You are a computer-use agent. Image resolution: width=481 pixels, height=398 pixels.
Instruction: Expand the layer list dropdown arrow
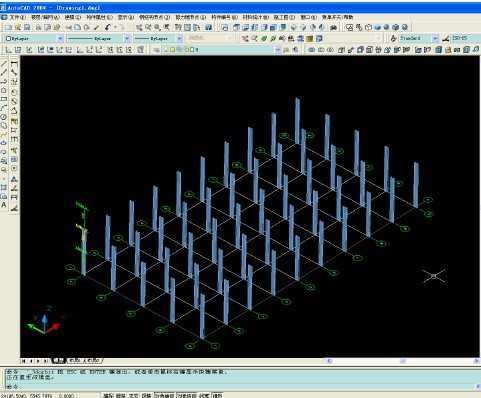tap(277, 50)
